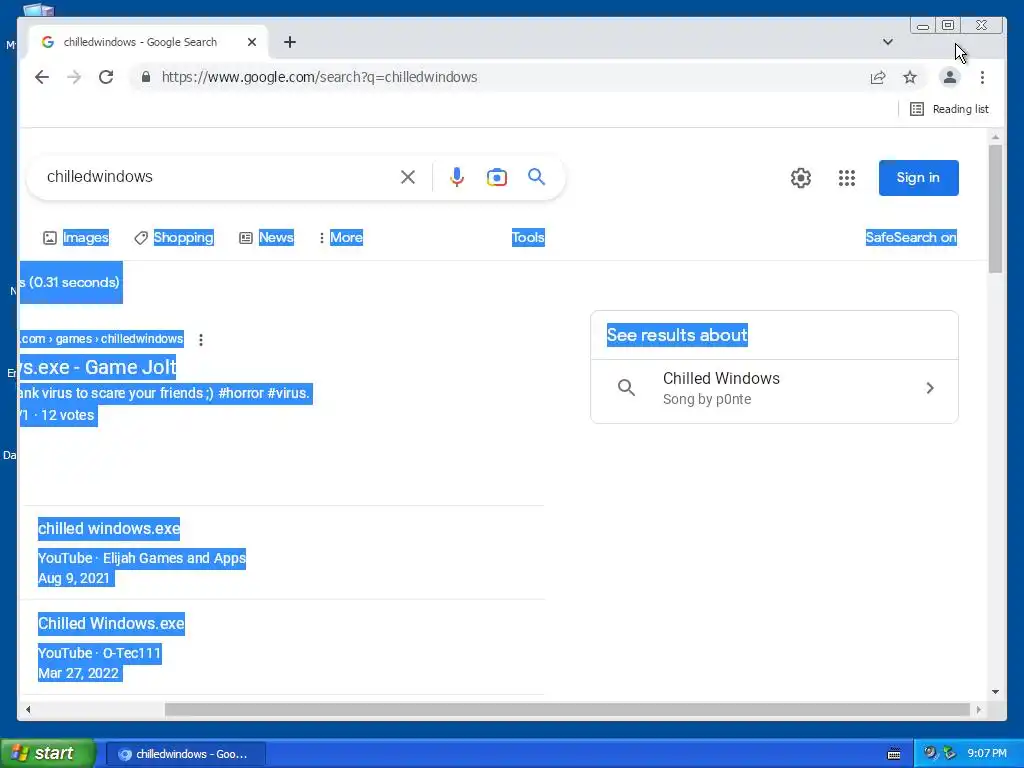
Task: Click the address bar URL
Action: (x=319, y=77)
